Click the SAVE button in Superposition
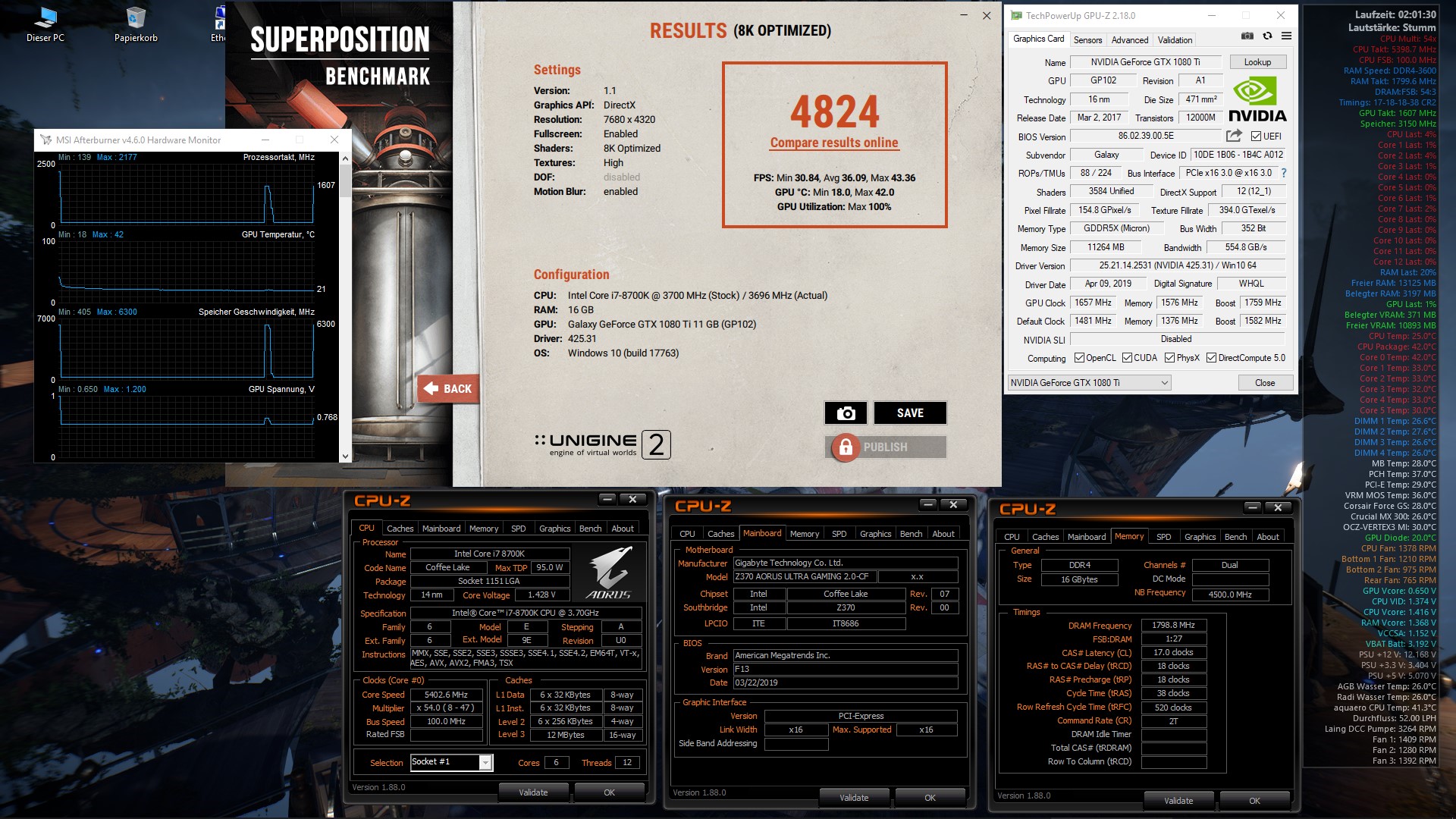The image size is (1456, 819). [910, 413]
